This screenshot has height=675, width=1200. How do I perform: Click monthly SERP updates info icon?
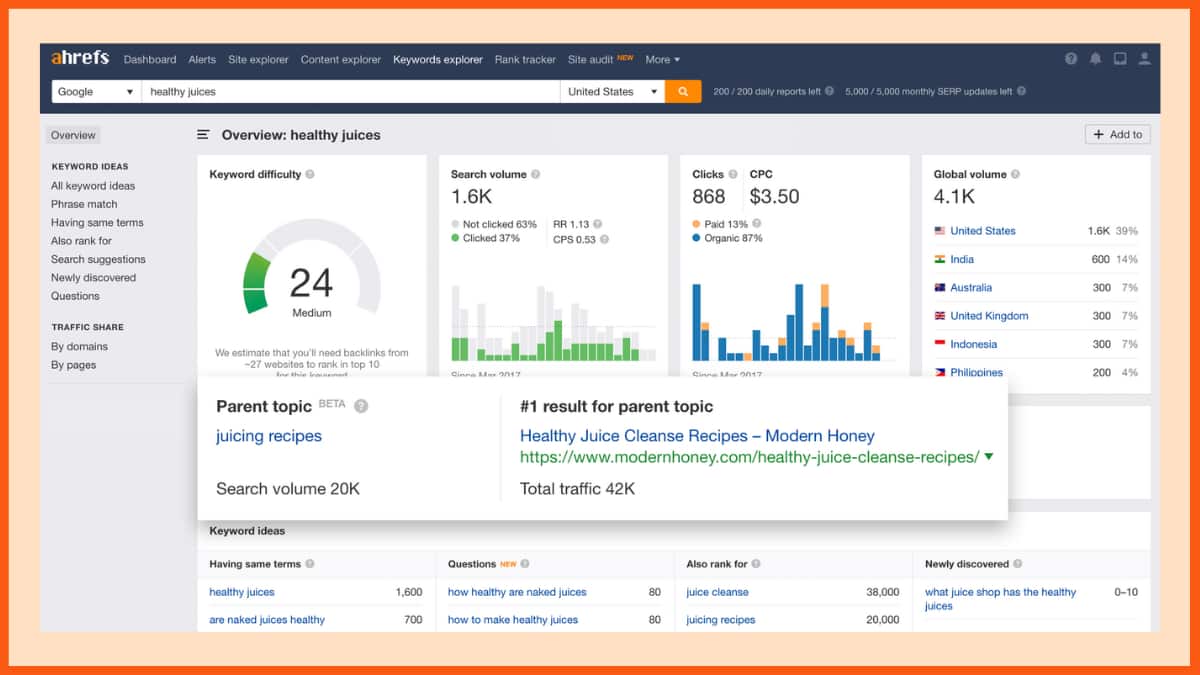(x=1021, y=91)
